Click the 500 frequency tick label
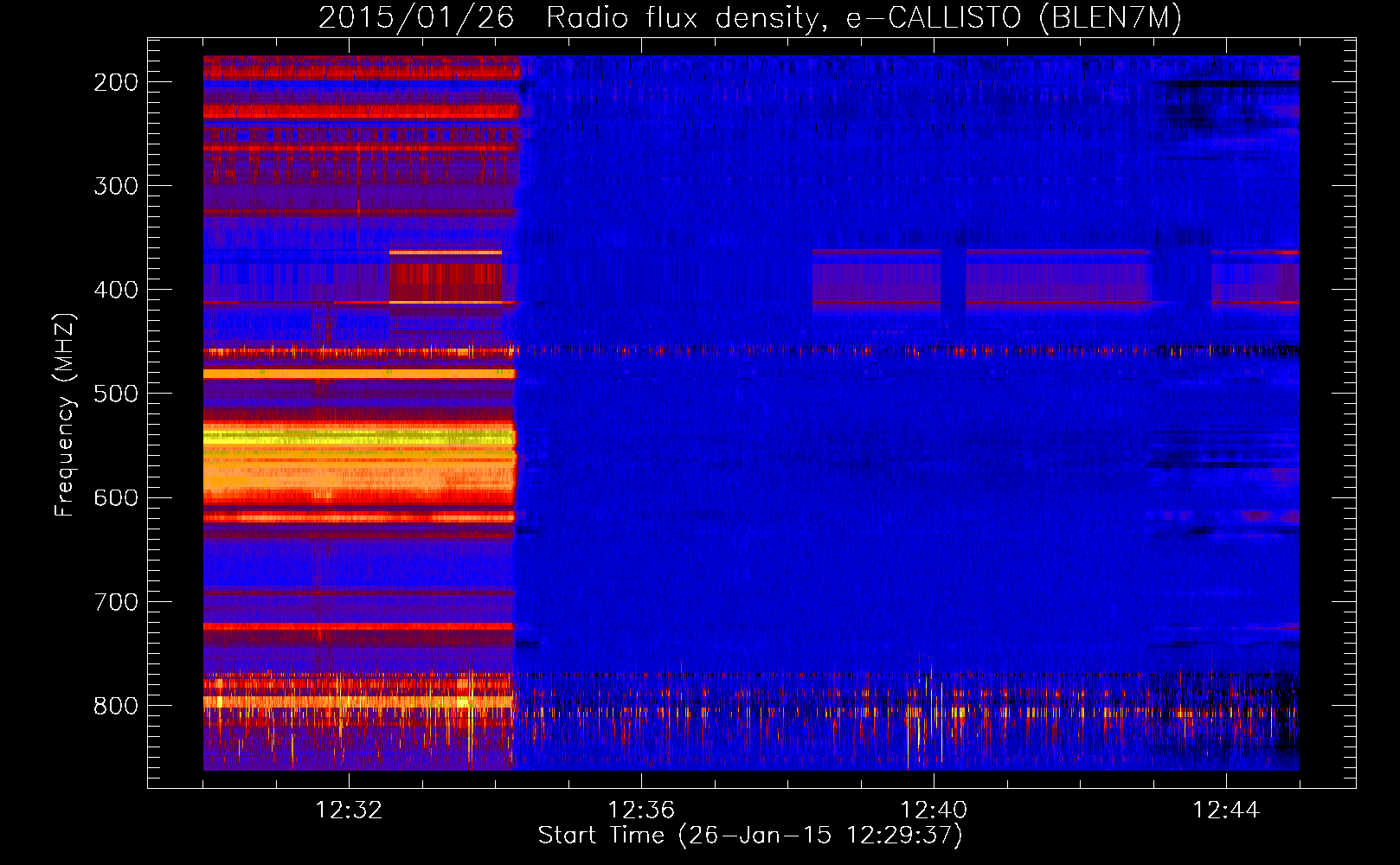1400x865 pixels. 116,394
